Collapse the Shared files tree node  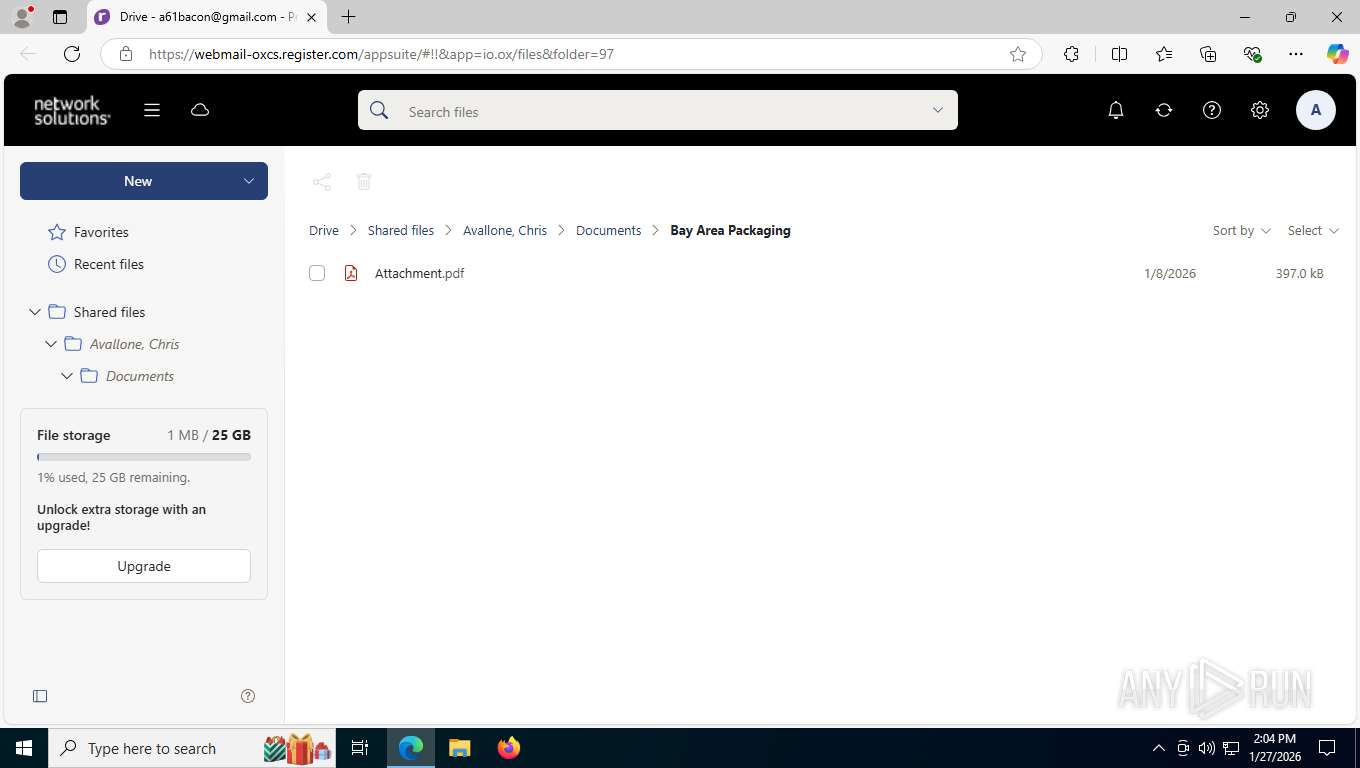point(35,312)
